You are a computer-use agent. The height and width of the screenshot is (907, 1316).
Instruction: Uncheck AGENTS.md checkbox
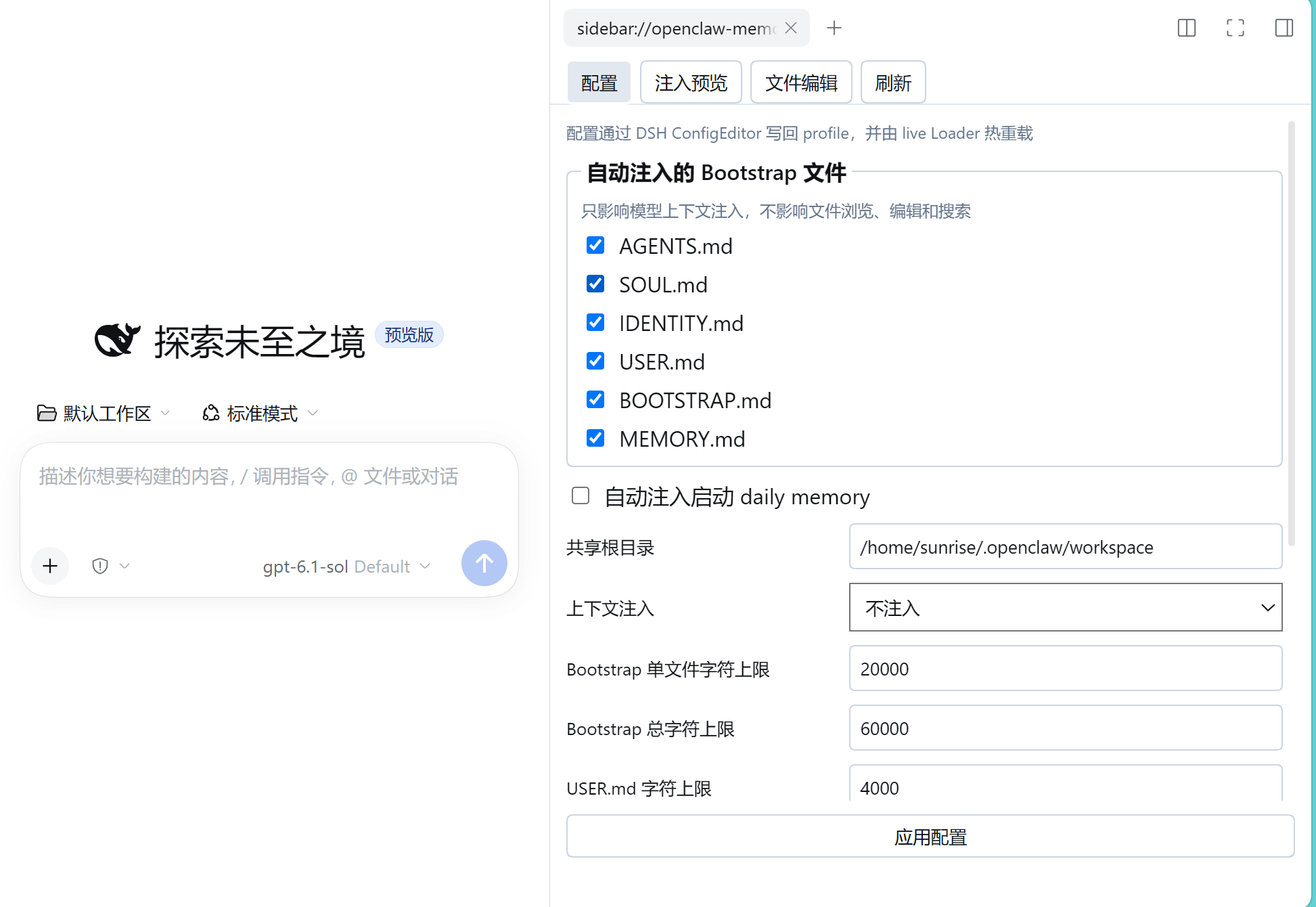point(595,245)
